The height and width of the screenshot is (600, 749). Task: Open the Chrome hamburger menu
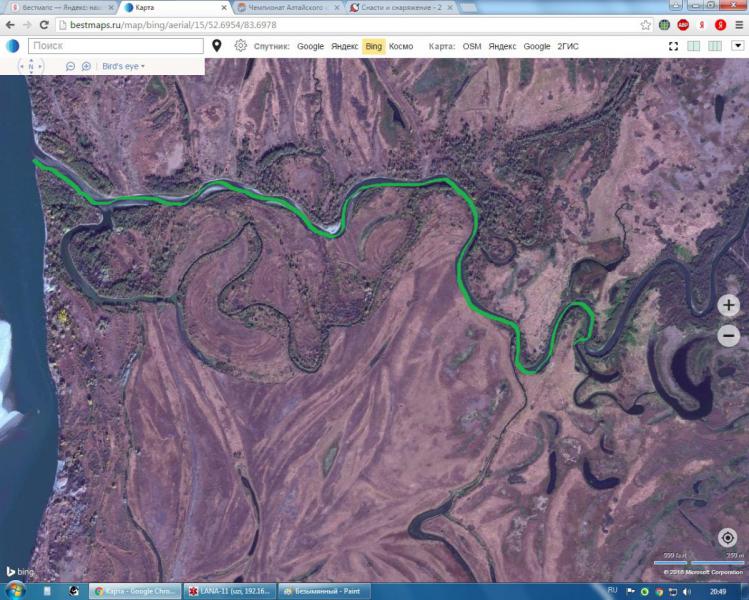pos(738,25)
